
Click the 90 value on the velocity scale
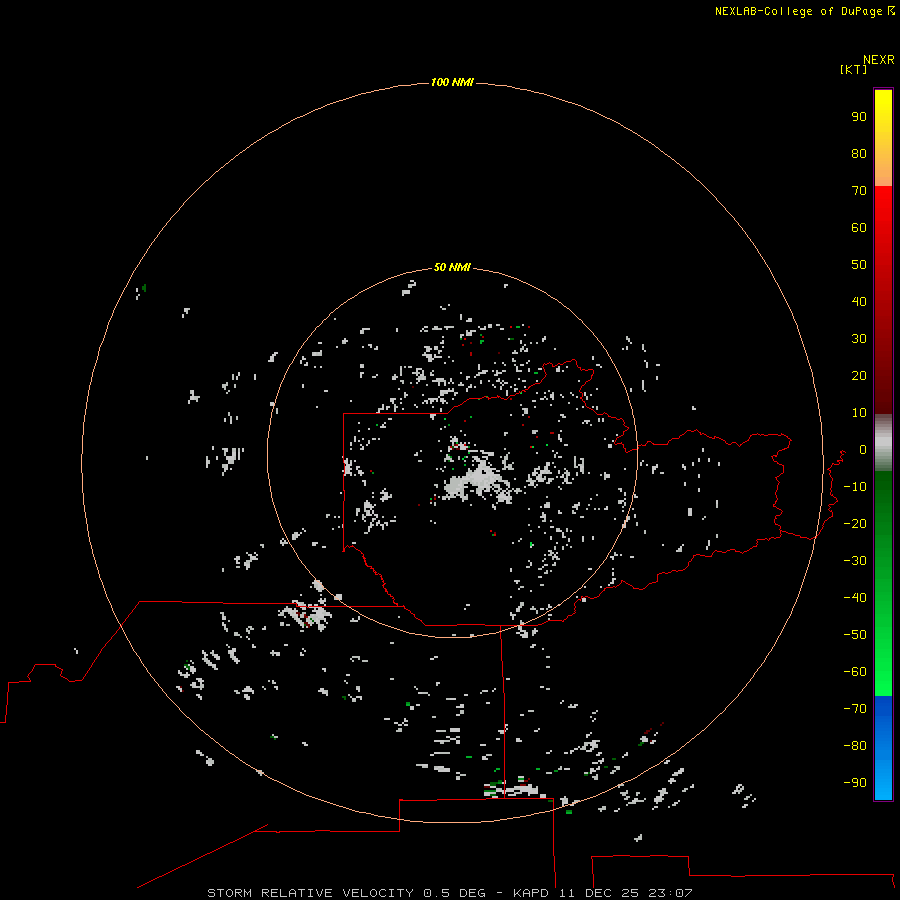click(x=859, y=117)
